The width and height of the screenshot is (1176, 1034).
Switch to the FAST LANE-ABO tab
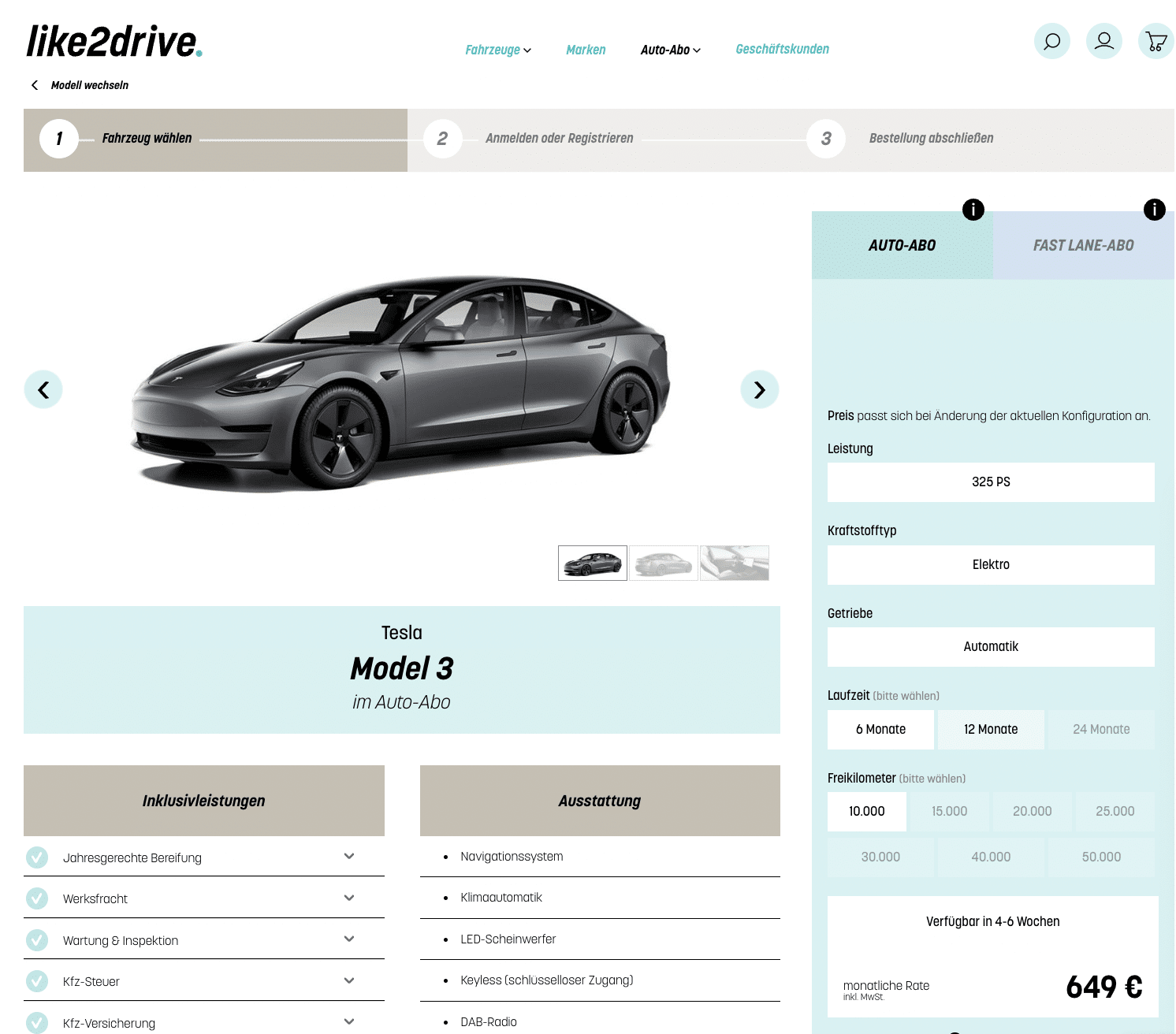coord(1084,245)
